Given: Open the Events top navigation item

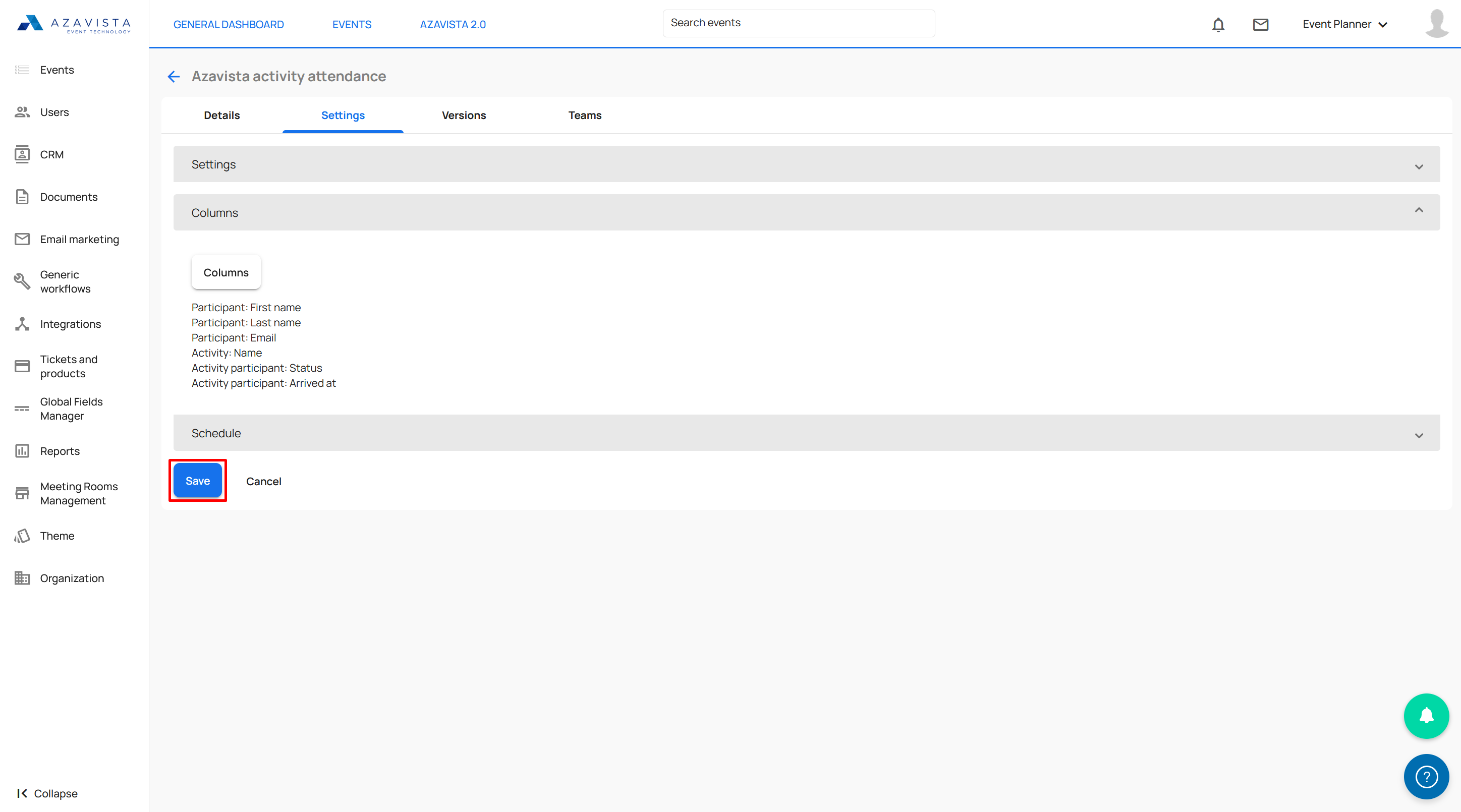Looking at the screenshot, I should 352,24.
